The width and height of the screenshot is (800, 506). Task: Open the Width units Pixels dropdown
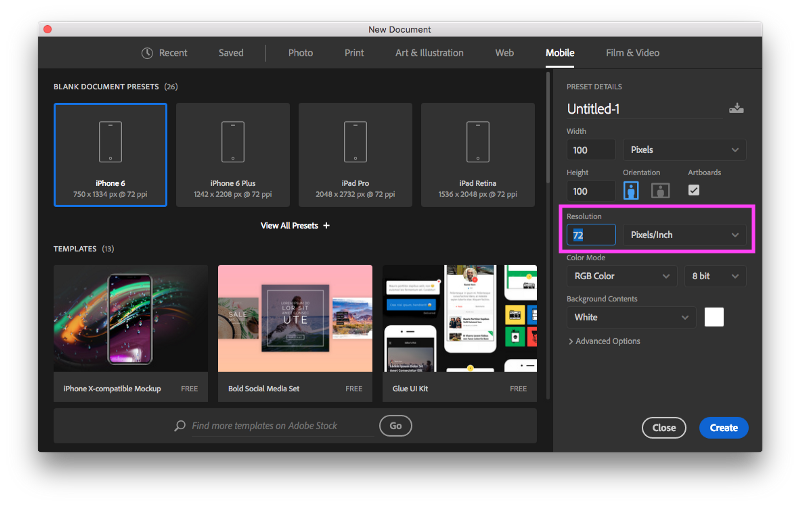coord(684,150)
